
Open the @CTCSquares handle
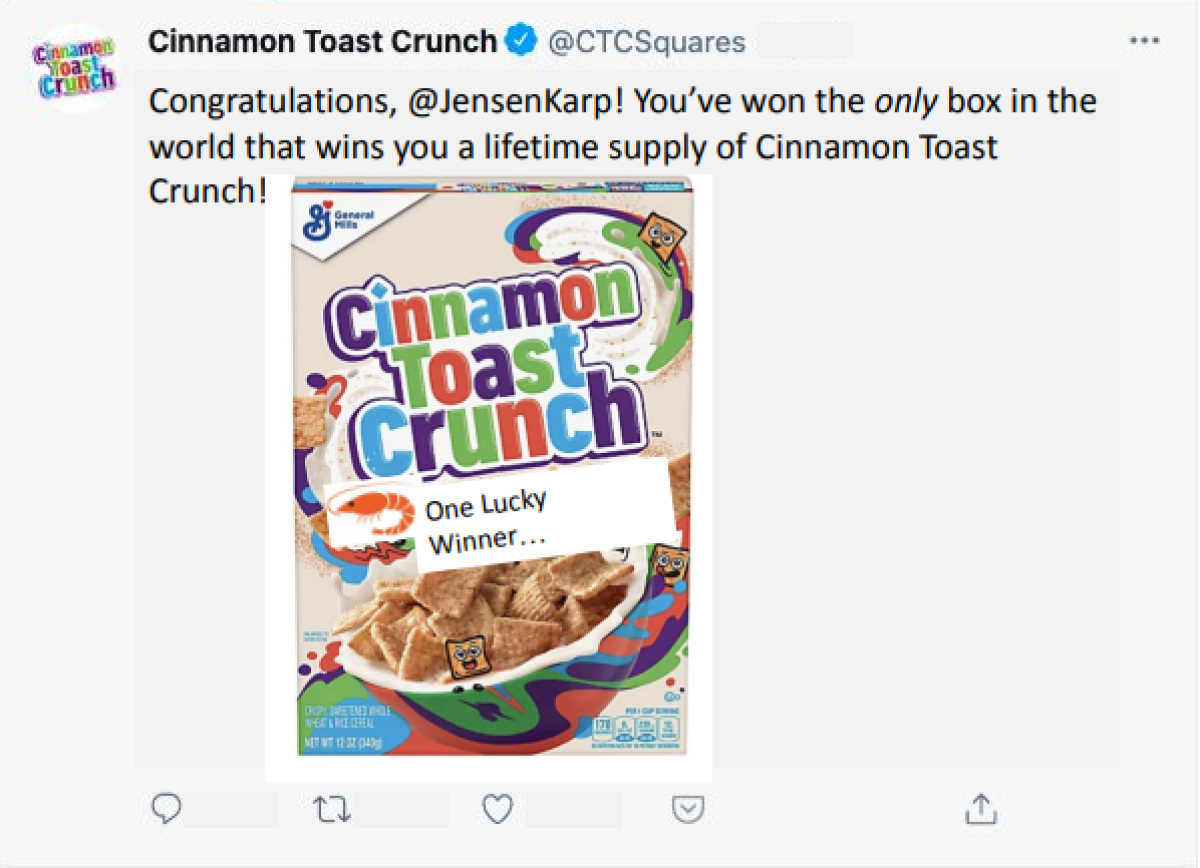tap(645, 42)
